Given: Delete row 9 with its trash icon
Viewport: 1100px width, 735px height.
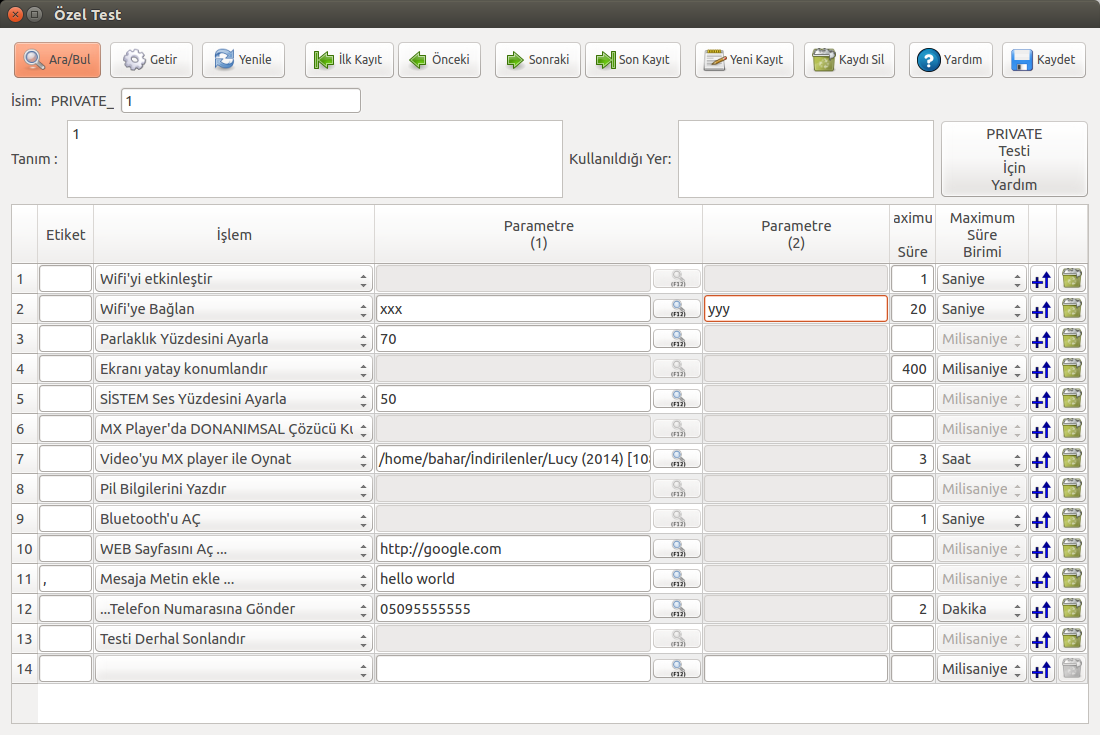Looking at the screenshot, I should pos(1072,518).
